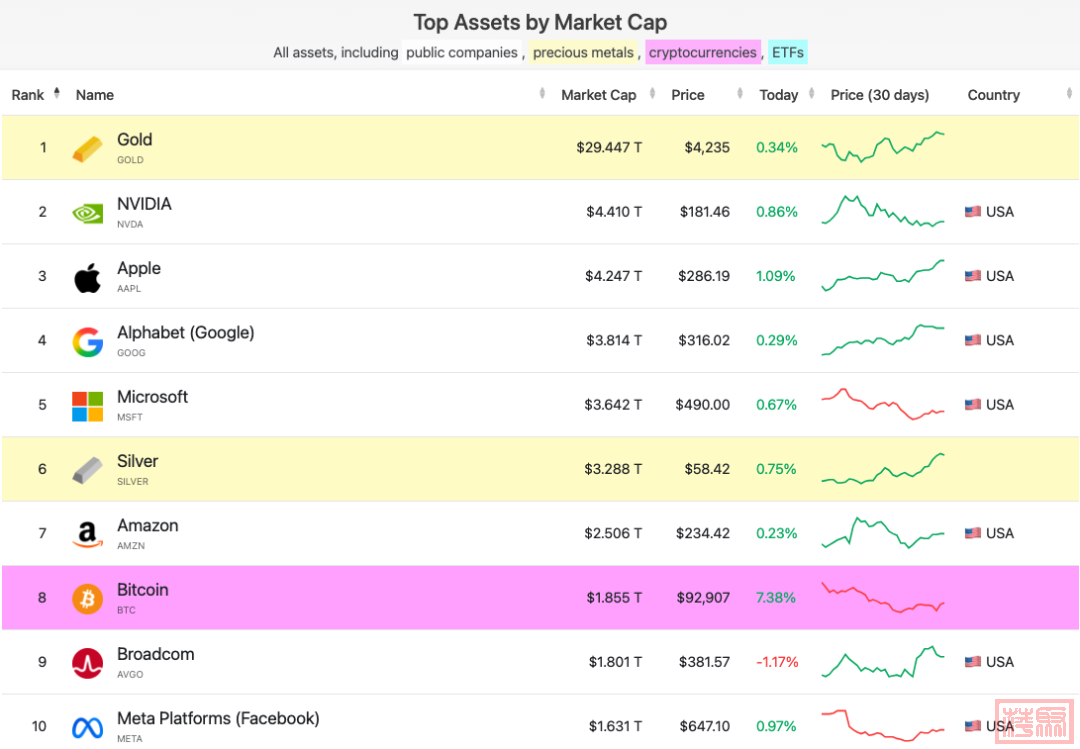The width and height of the screenshot is (1080, 749).
Task: Click the Google G logo icon
Action: point(87,342)
